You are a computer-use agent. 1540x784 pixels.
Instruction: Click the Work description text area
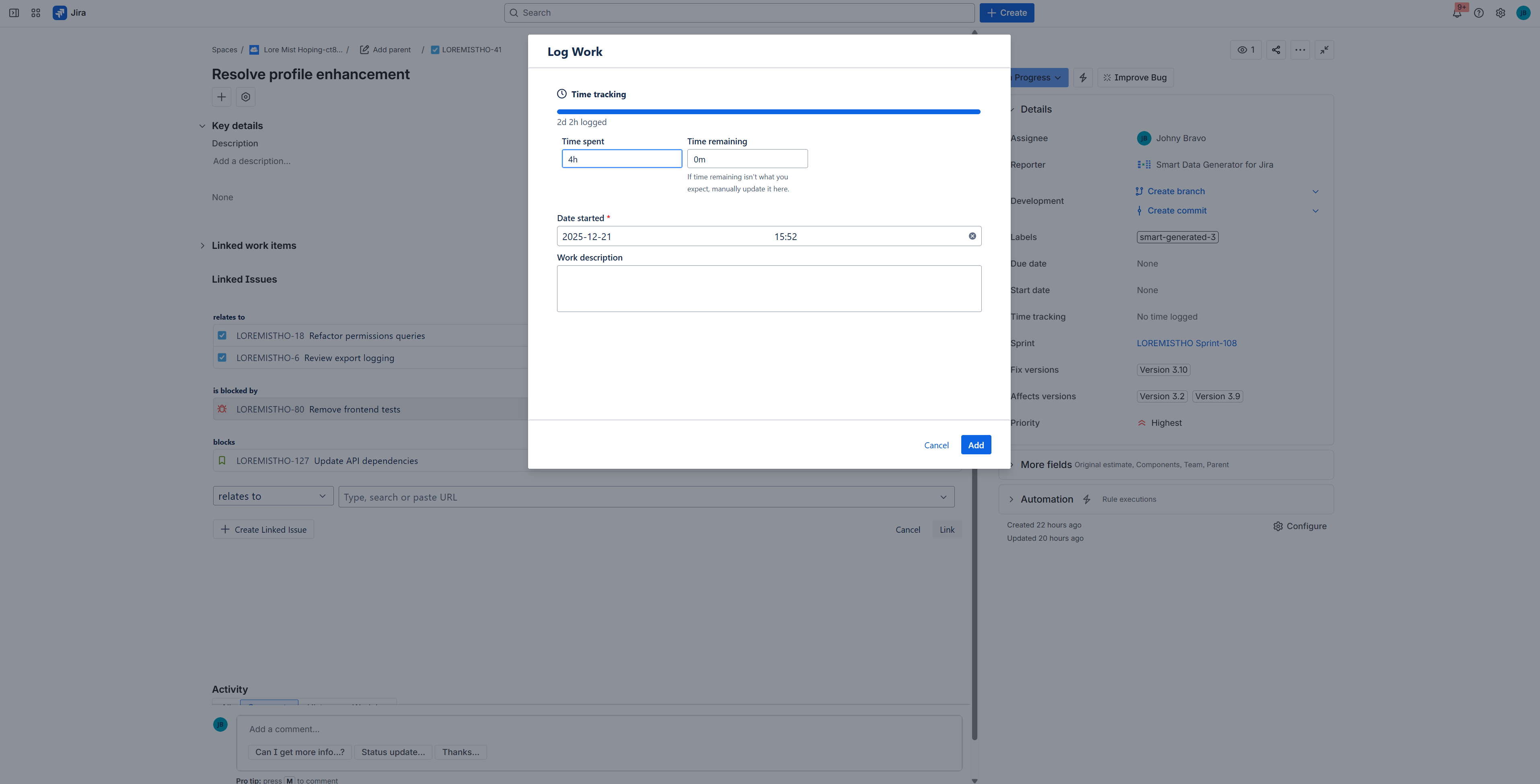pos(769,289)
